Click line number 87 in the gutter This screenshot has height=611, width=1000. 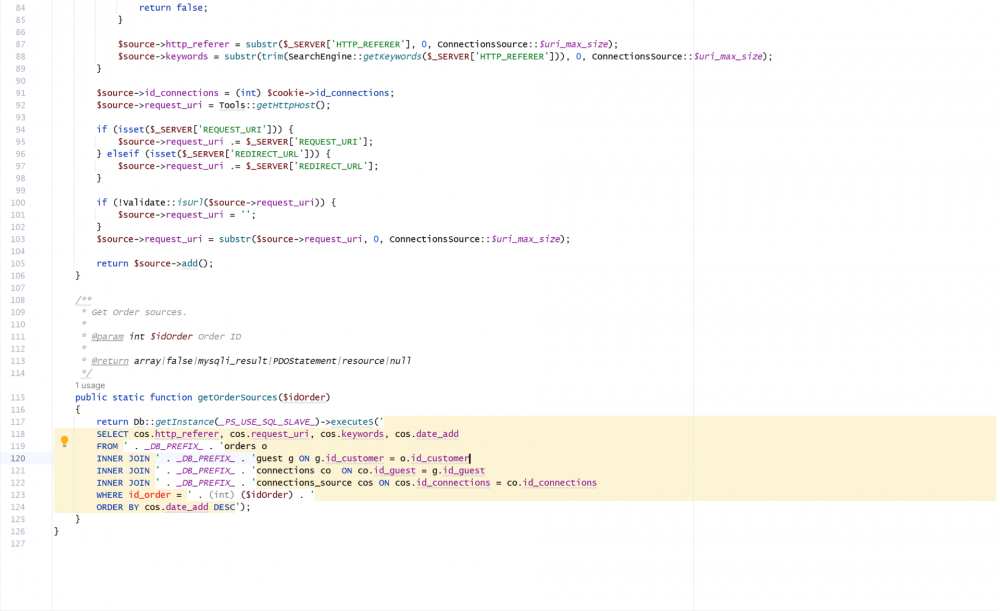pos(20,44)
